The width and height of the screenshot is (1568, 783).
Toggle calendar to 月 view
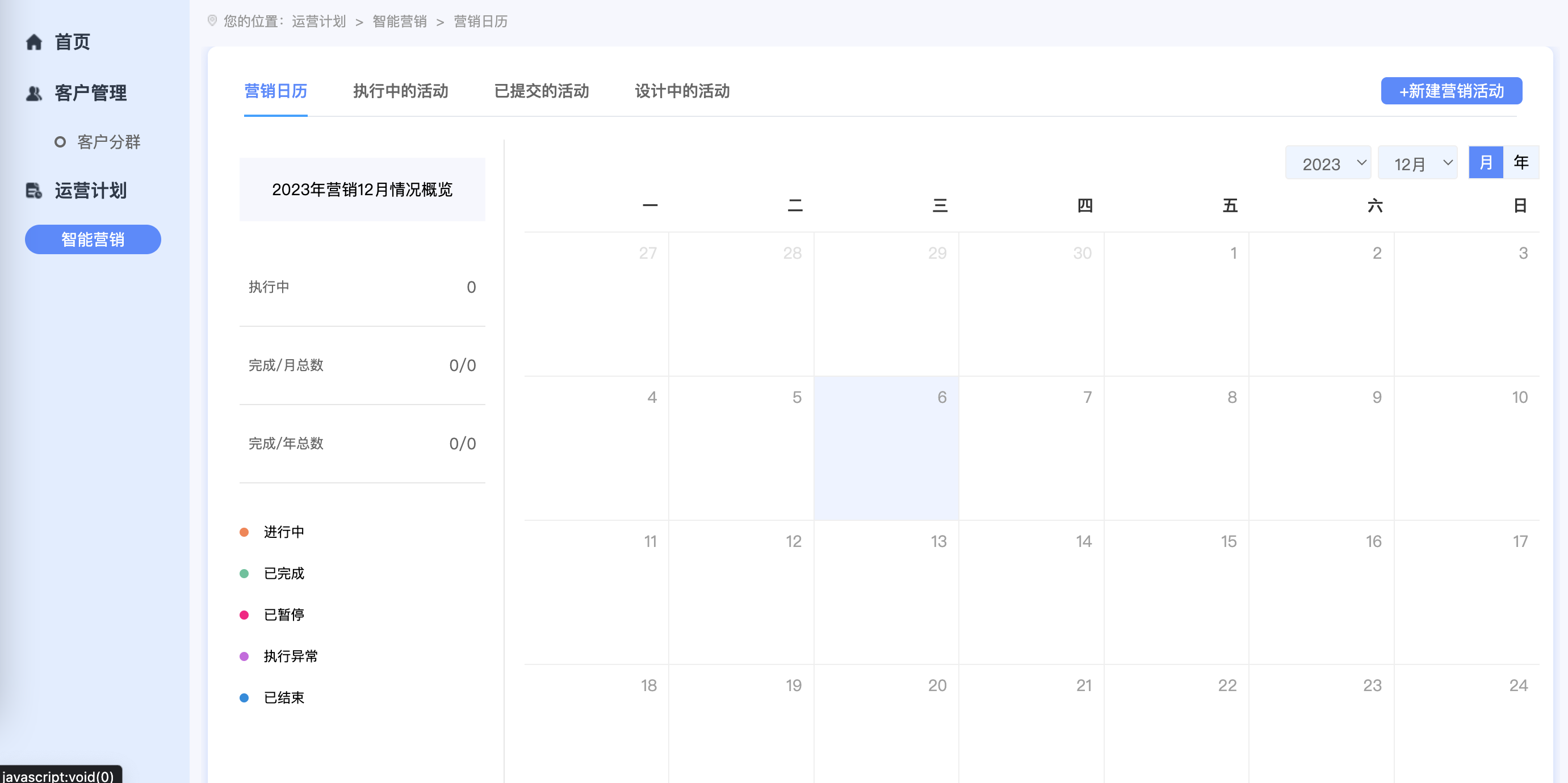1486,162
